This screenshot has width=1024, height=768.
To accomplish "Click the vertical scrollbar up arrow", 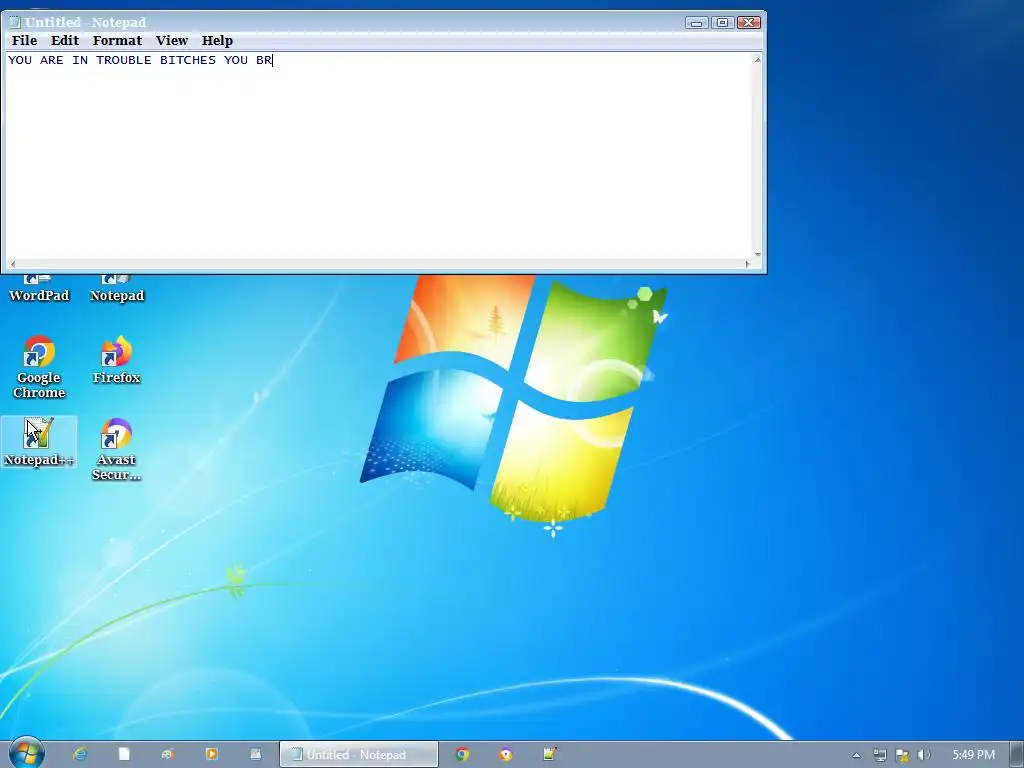I will pyautogui.click(x=758, y=60).
